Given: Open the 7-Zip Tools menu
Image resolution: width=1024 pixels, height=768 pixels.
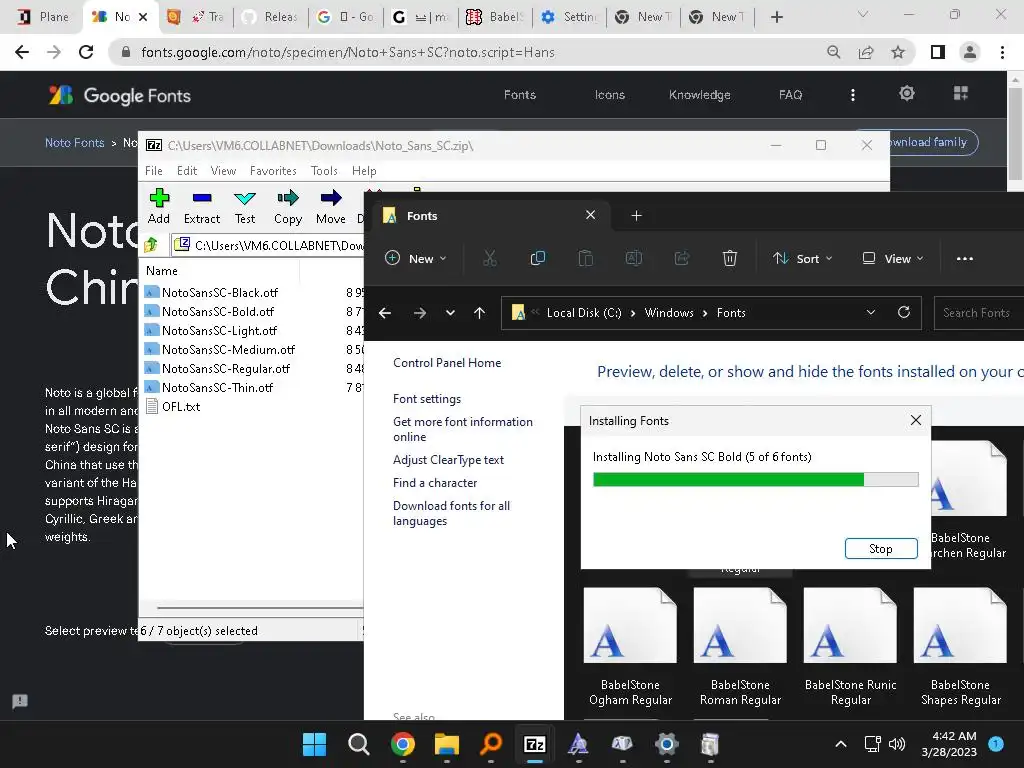Looking at the screenshot, I should coord(324,170).
